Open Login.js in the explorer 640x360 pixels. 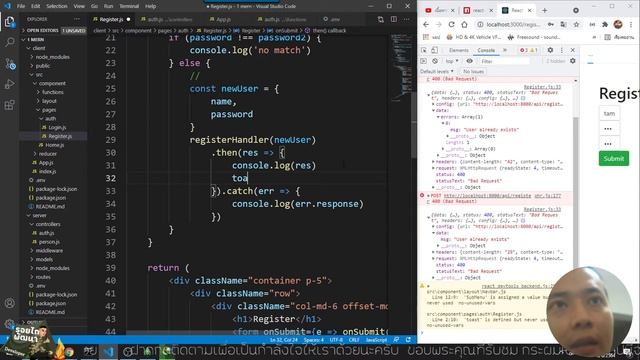[57, 127]
